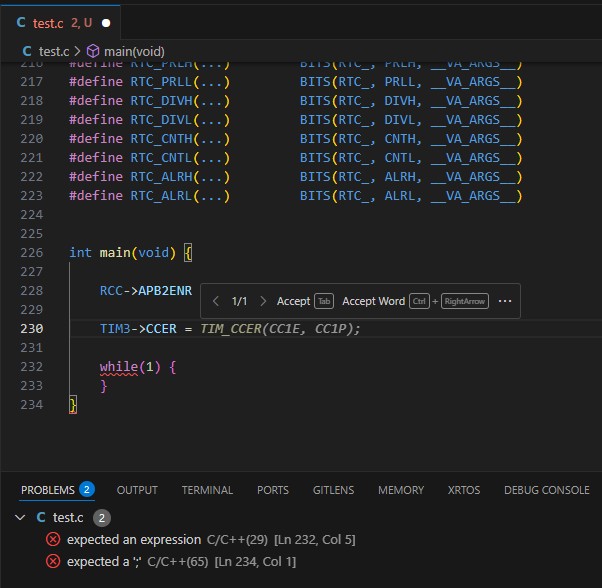Click the Problems count badge showing 2
602x588 pixels.
pos(87,490)
